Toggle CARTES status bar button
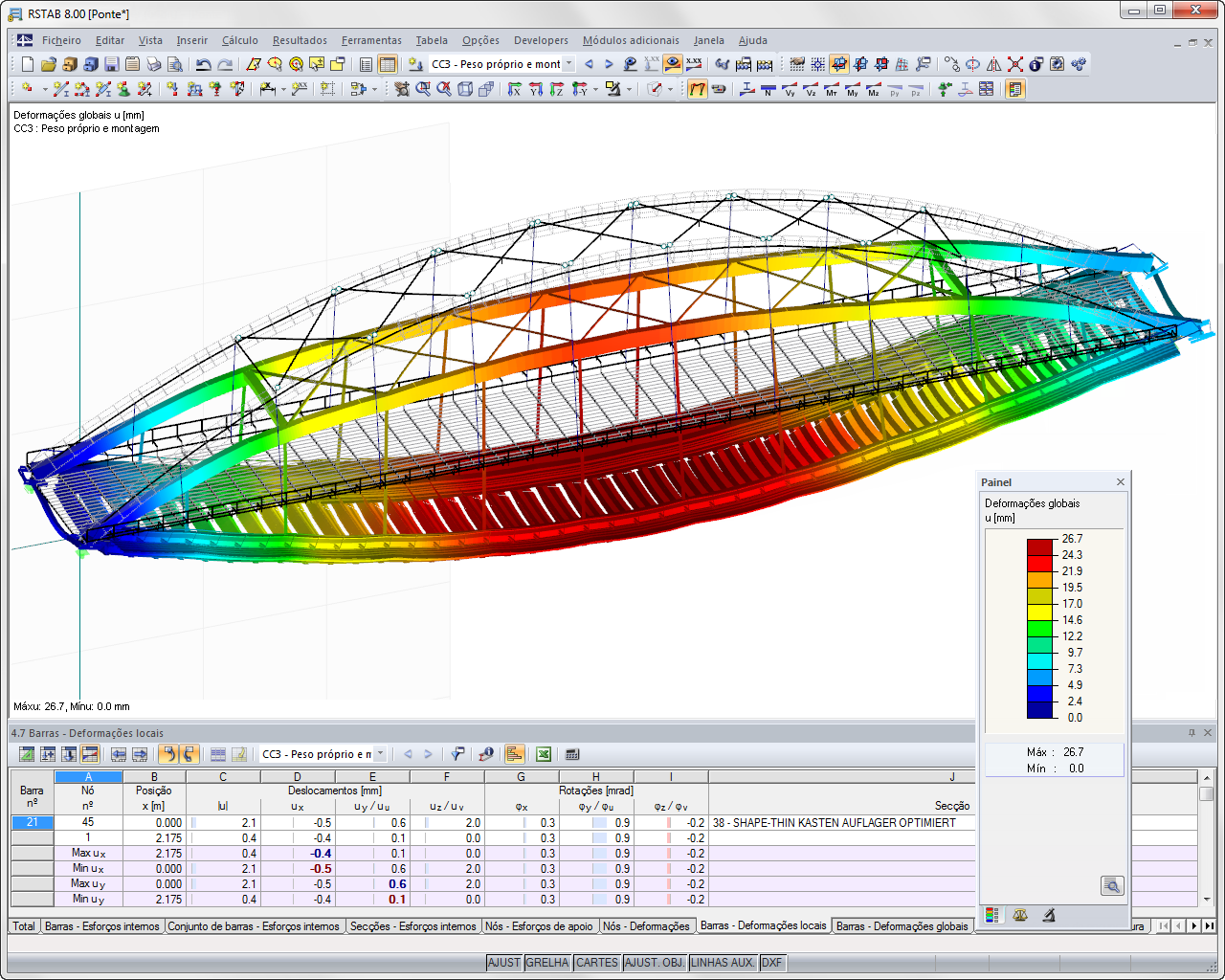The width and height of the screenshot is (1225, 980). [x=597, y=963]
